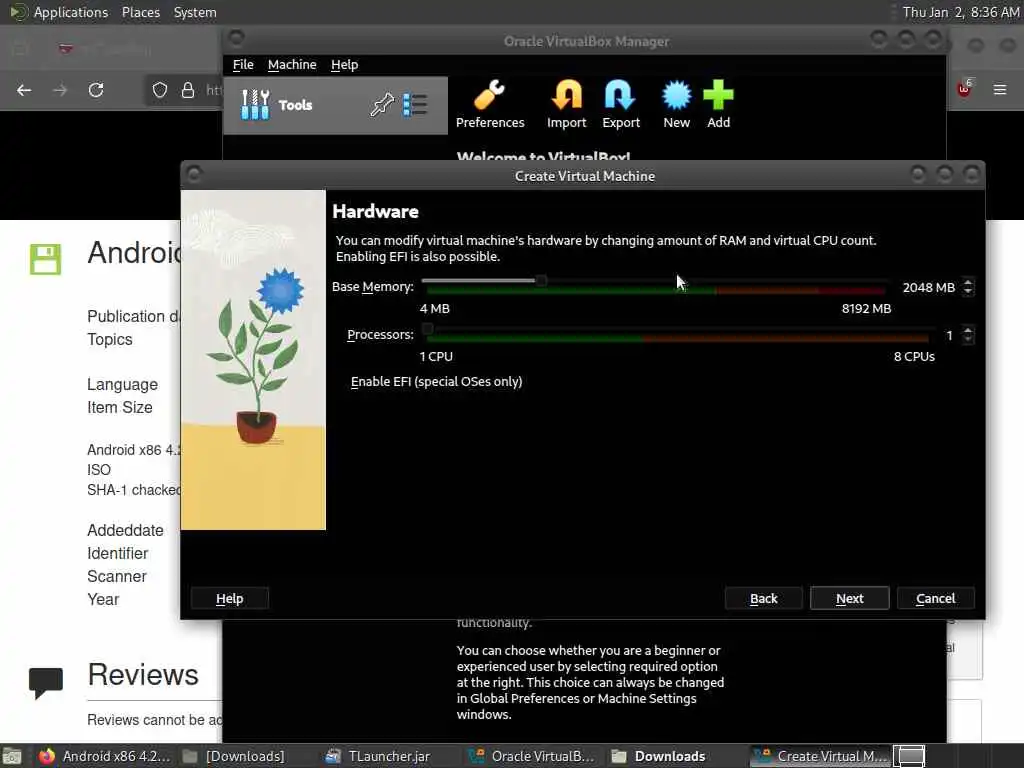Click the workspace switcher in bottom panel

(x=909, y=756)
